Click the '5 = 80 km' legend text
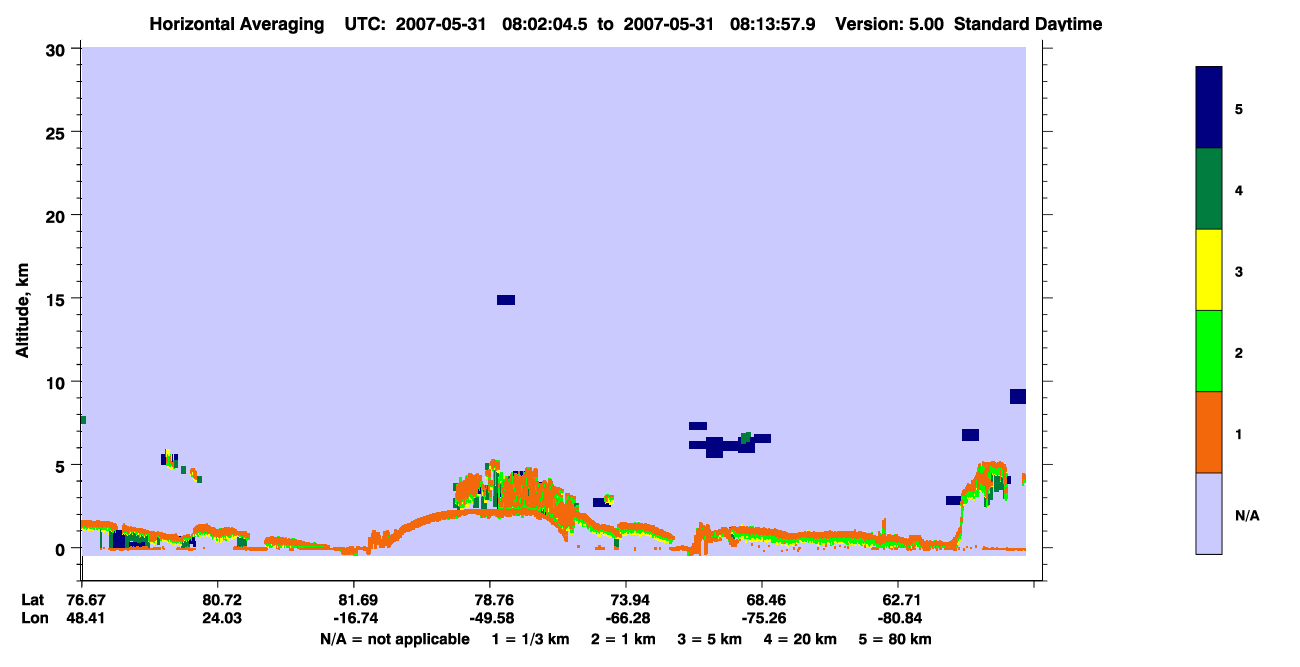This screenshot has width=1300, height=667. (x=895, y=639)
